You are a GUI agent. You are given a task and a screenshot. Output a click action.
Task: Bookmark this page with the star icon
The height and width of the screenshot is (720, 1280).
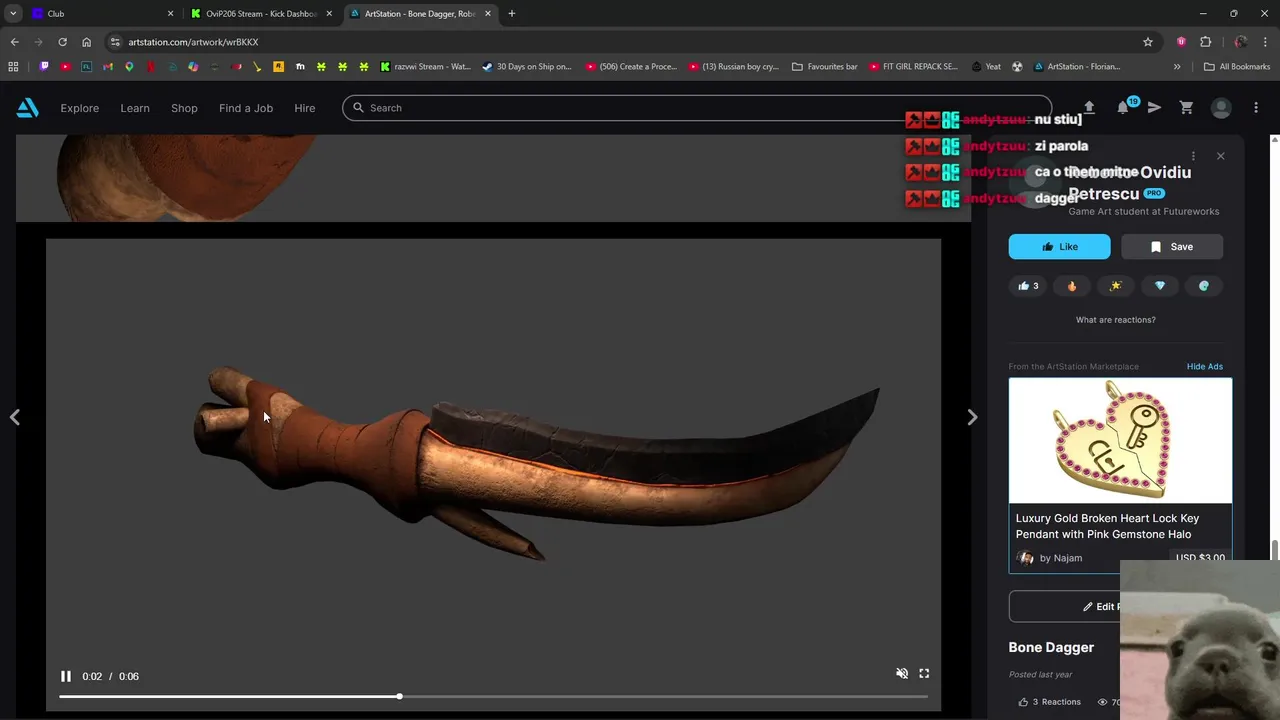(1148, 42)
